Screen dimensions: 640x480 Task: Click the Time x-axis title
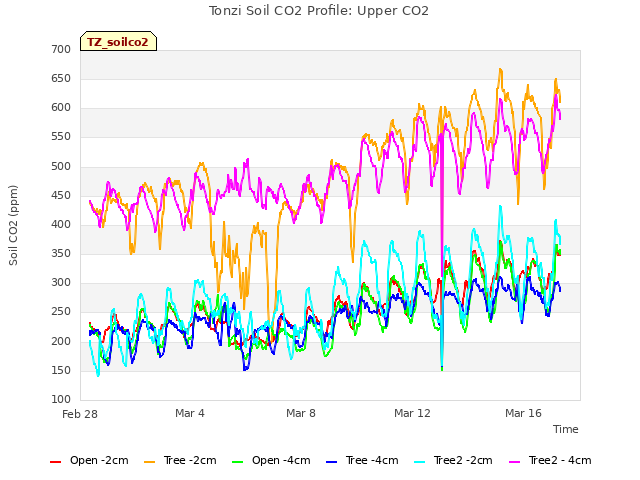[x=566, y=429]
